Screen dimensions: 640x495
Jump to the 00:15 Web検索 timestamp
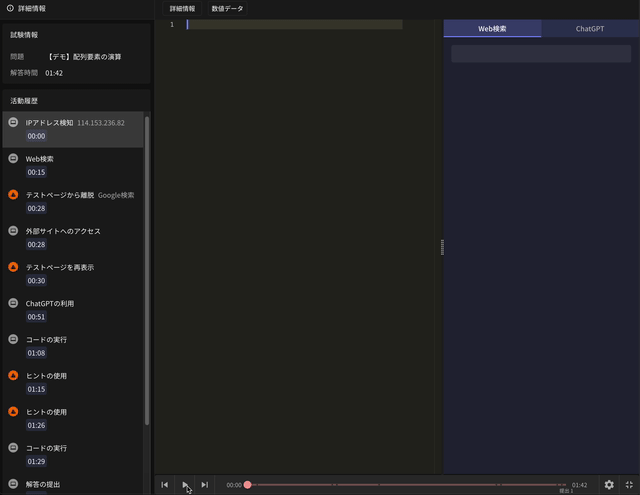pyautogui.click(x=36, y=172)
